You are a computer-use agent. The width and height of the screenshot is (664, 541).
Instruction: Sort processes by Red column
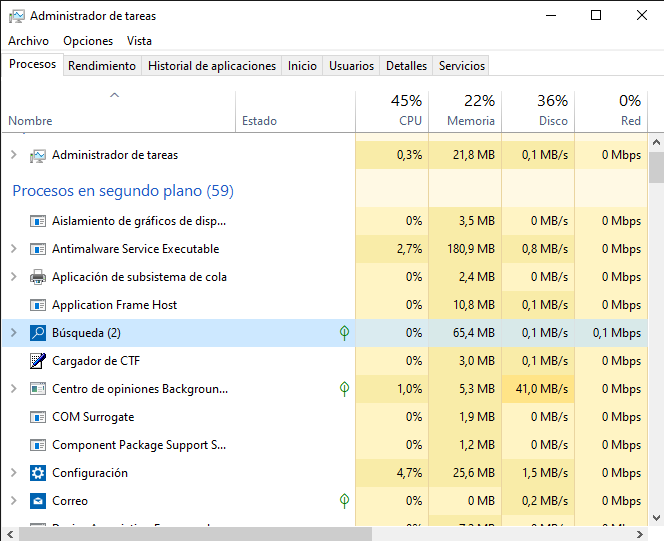[611, 112]
